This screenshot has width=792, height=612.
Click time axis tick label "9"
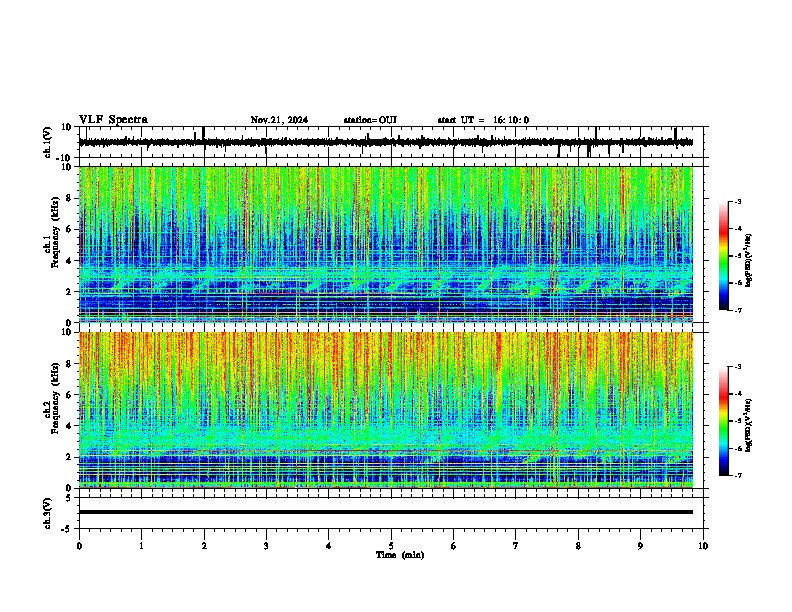pos(640,546)
